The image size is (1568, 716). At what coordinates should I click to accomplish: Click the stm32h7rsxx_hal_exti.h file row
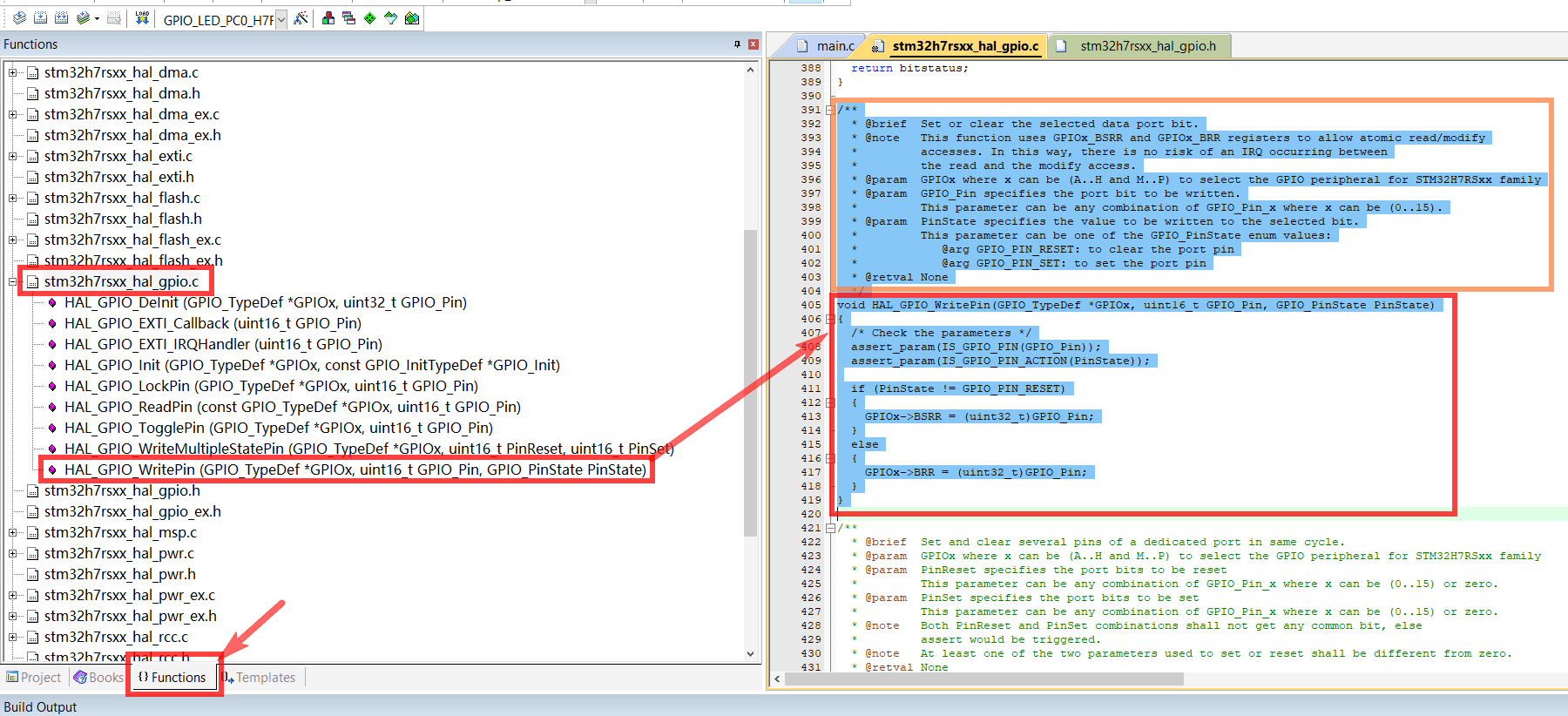click(119, 177)
